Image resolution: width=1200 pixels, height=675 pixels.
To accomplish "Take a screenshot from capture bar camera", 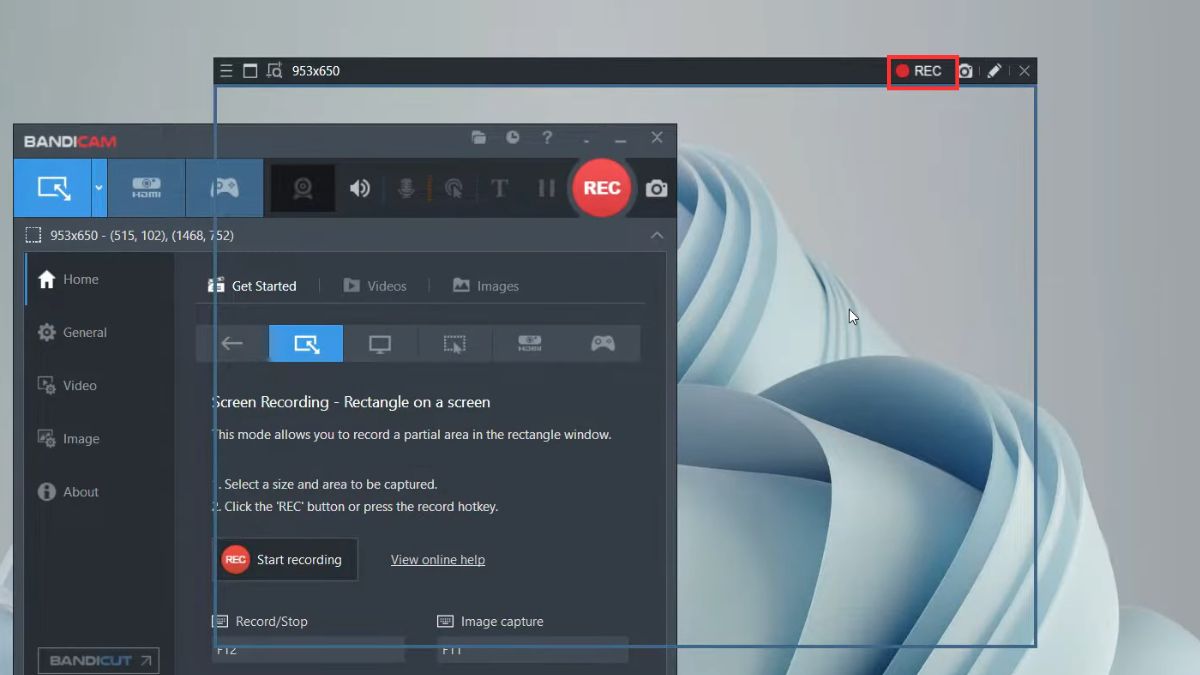I will click(x=965, y=71).
